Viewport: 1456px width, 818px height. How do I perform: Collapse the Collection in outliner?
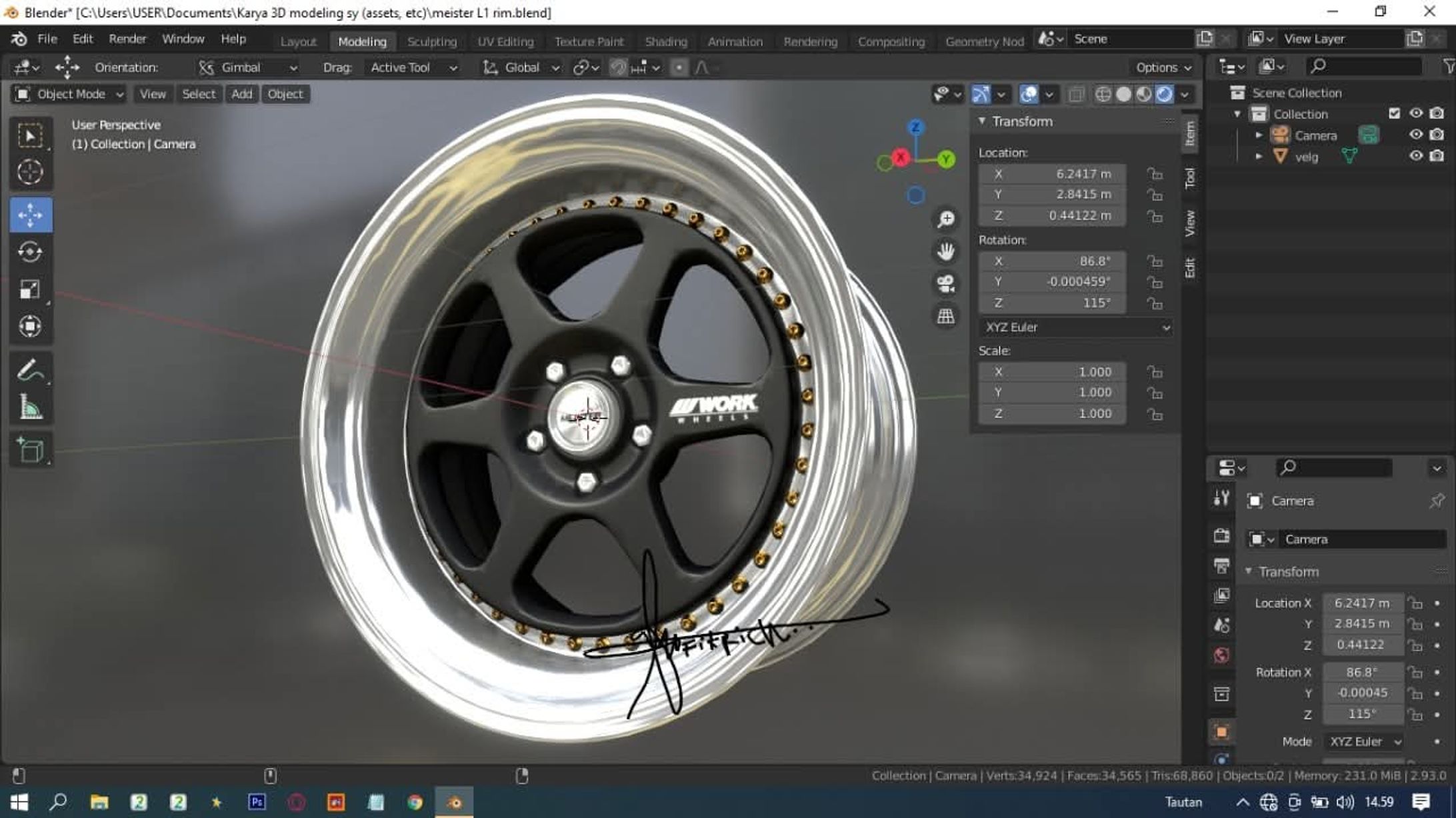coord(1237,114)
